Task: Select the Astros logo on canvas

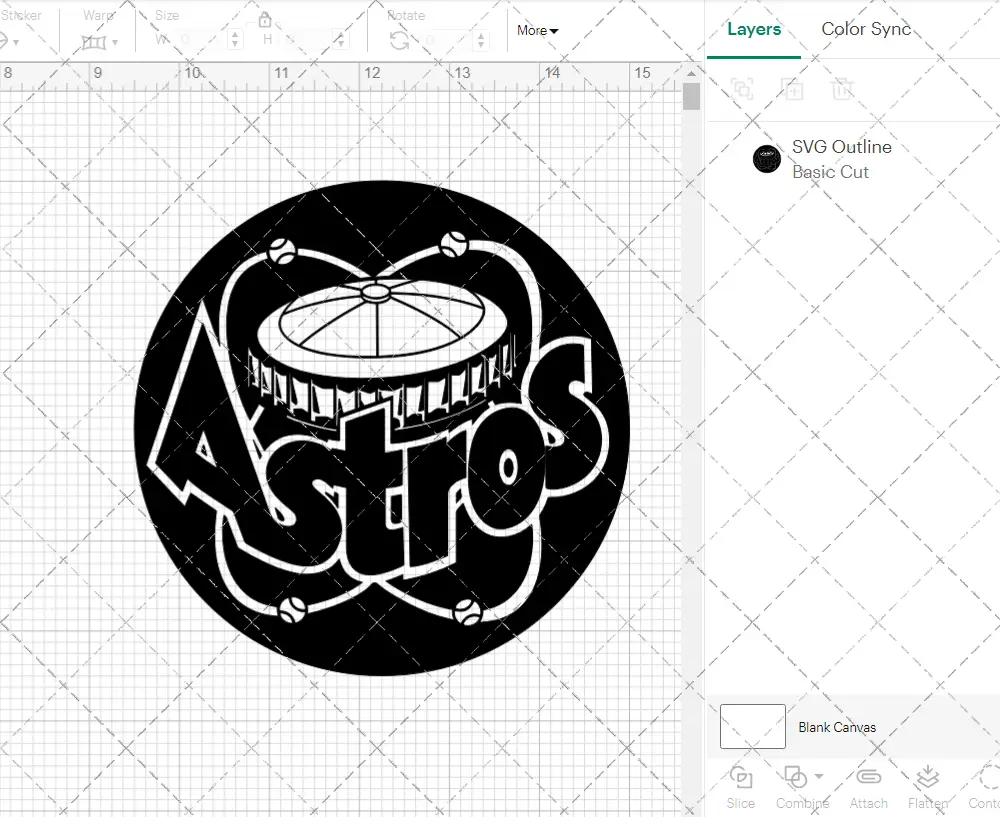Action: (x=382, y=428)
